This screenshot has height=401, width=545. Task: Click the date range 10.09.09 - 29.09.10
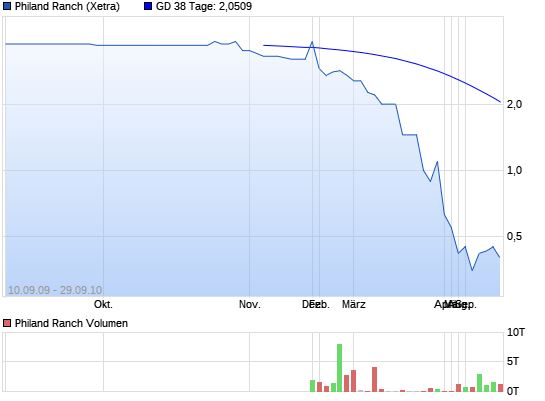click(55, 290)
